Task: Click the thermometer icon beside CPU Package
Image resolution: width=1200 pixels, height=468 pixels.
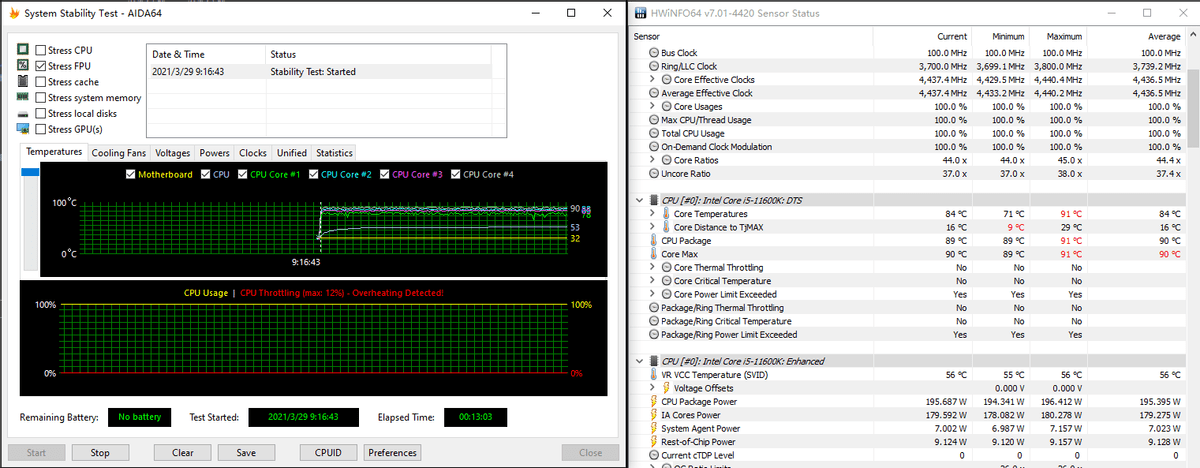Action: (654, 241)
